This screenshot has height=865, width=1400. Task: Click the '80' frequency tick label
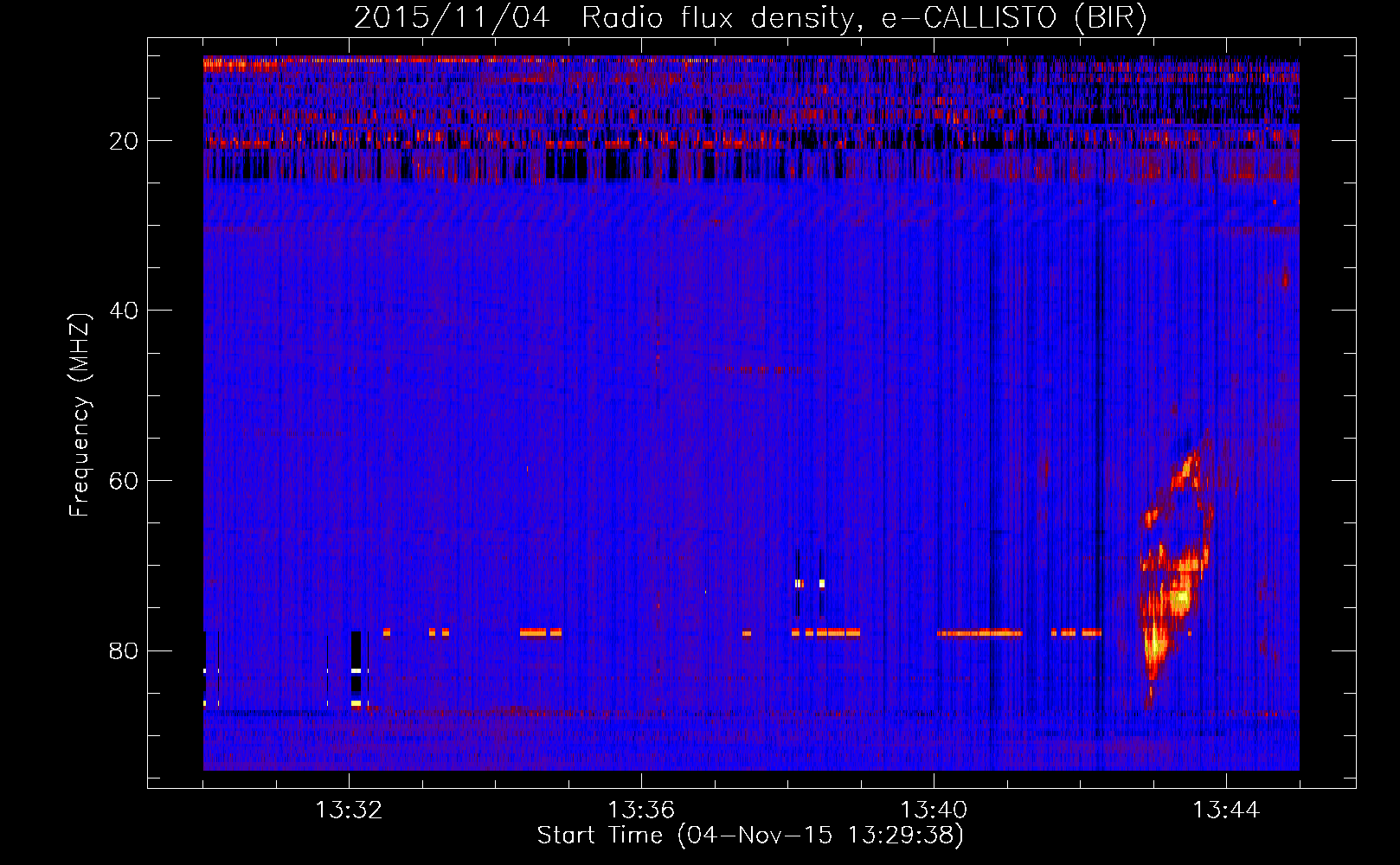point(125,650)
